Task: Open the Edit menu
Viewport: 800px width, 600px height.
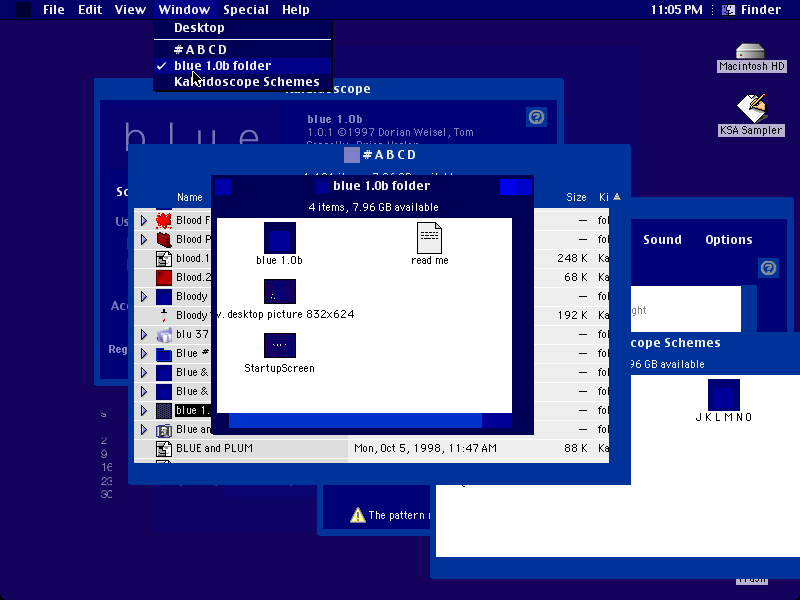Action: [90, 10]
